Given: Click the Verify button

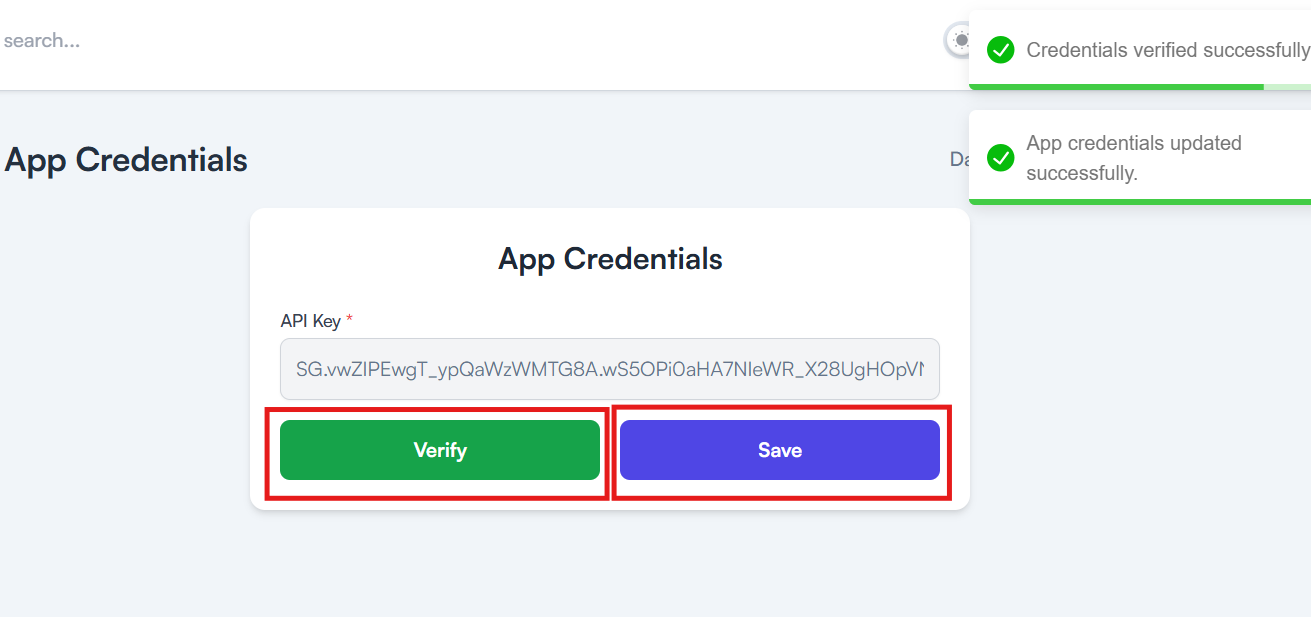Looking at the screenshot, I should pos(440,450).
